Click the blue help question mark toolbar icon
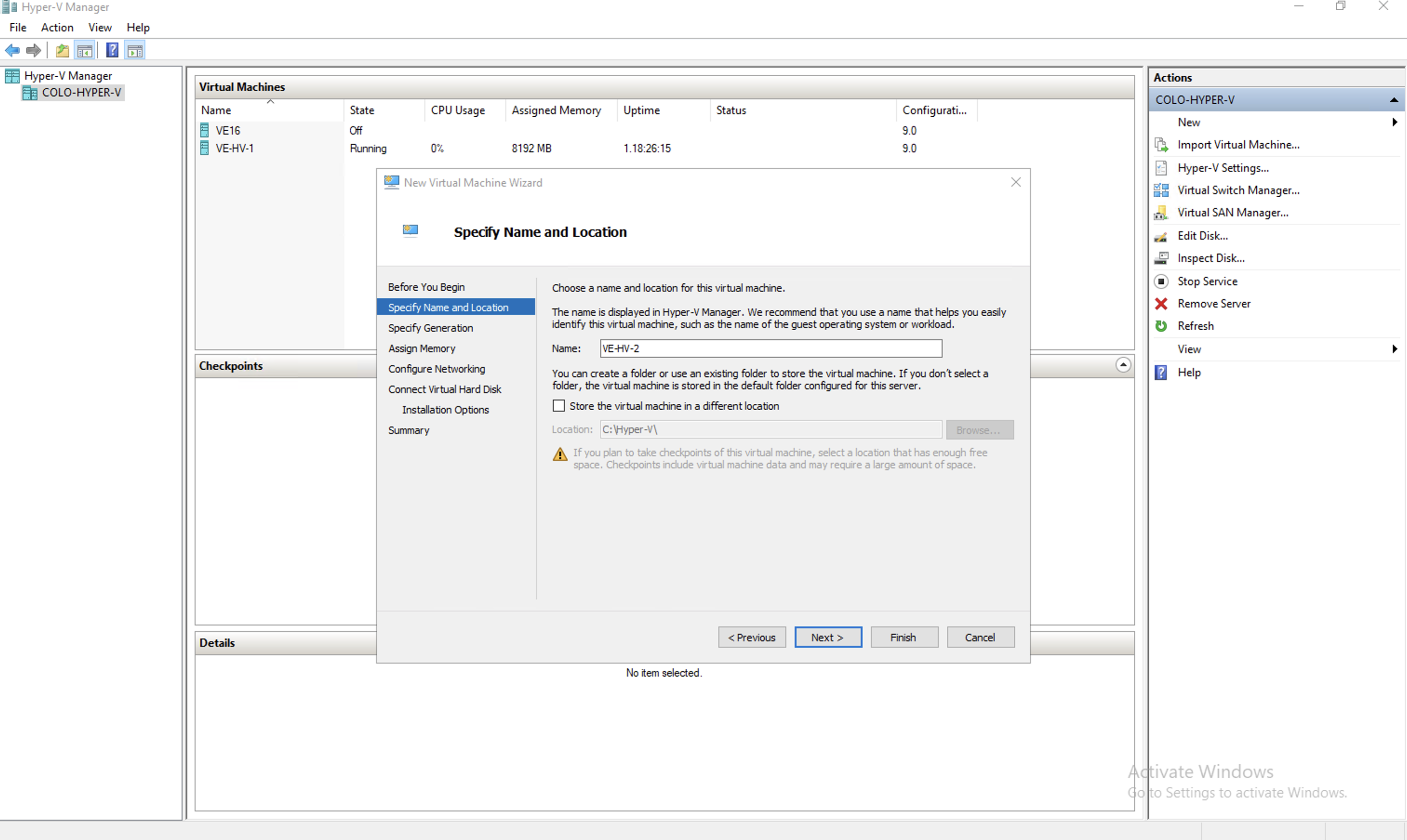 tap(112, 51)
